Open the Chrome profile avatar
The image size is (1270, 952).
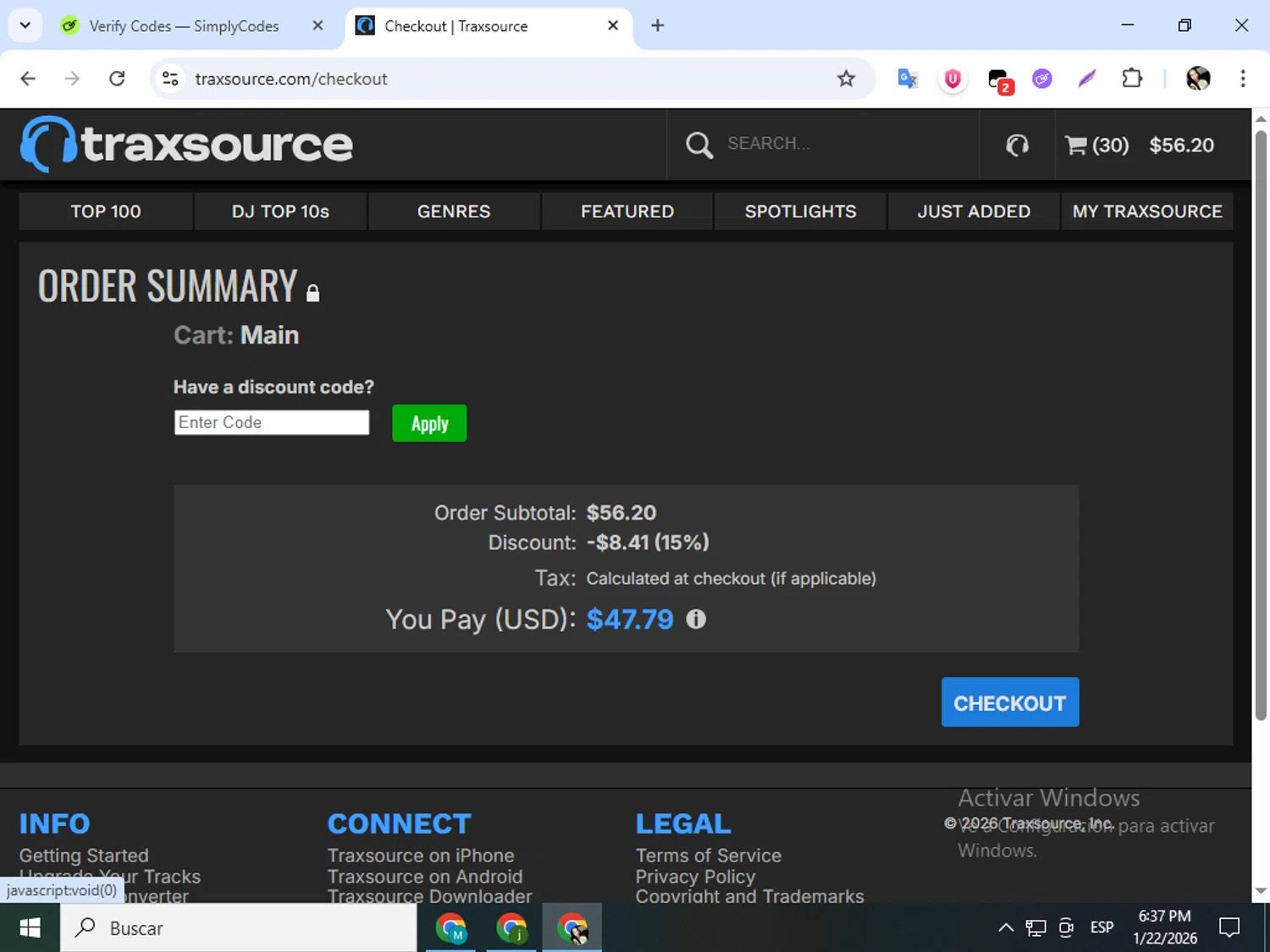pyautogui.click(x=1198, y=79)
